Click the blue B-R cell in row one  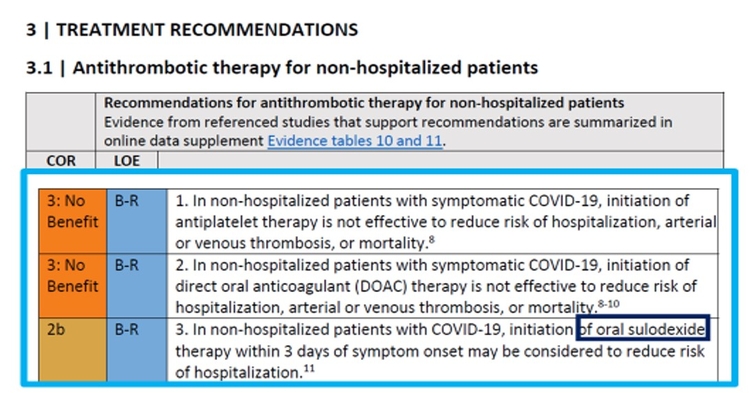(x=137, y=221)
